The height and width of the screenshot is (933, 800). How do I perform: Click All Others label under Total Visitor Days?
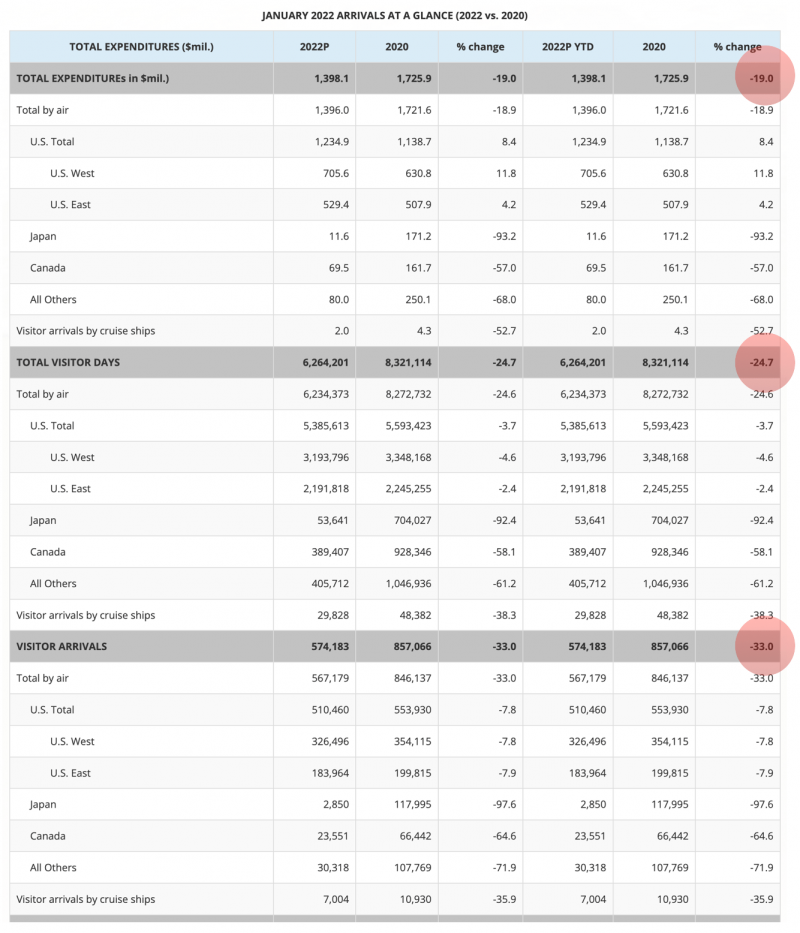(x=53, y=583)
